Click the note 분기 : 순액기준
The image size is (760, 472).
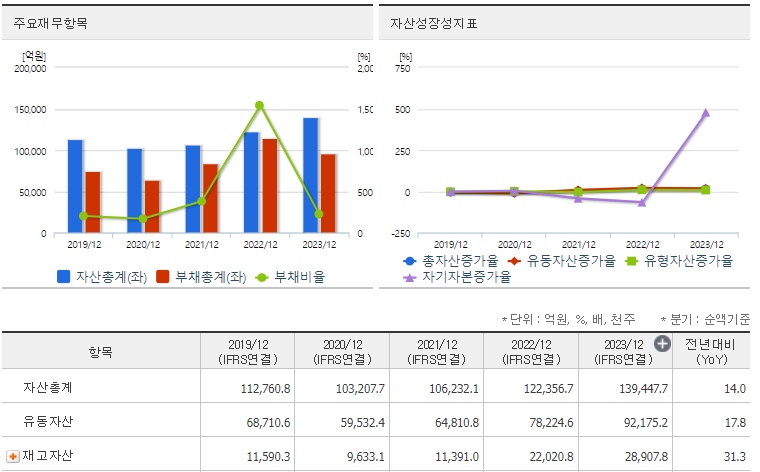click(705, 319)
